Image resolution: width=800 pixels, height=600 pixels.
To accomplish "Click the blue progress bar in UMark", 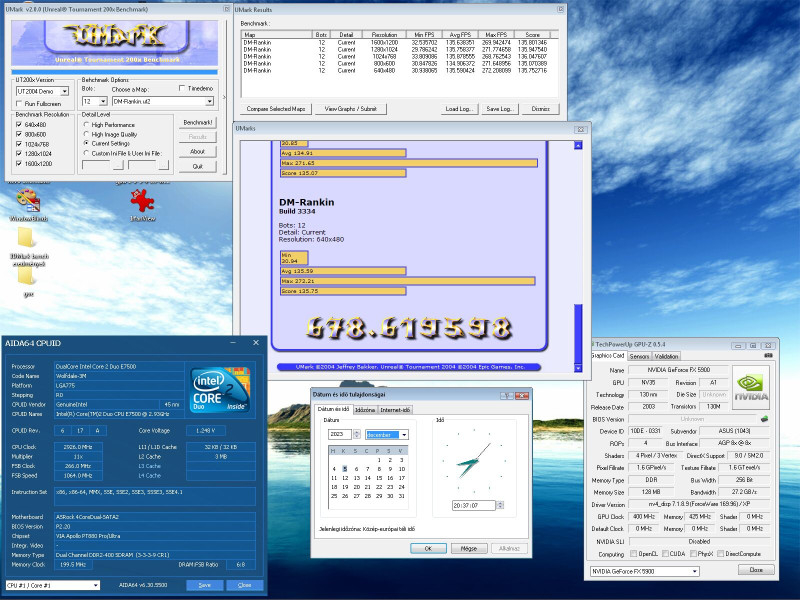I will tap(115, 72).
